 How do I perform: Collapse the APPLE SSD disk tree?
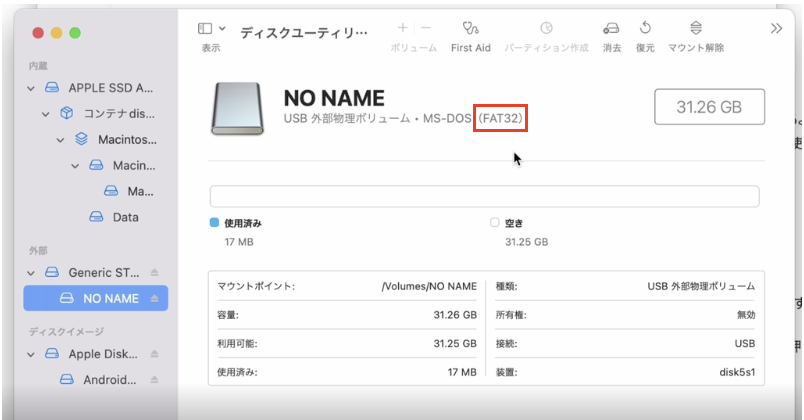(x=32, y=88)
